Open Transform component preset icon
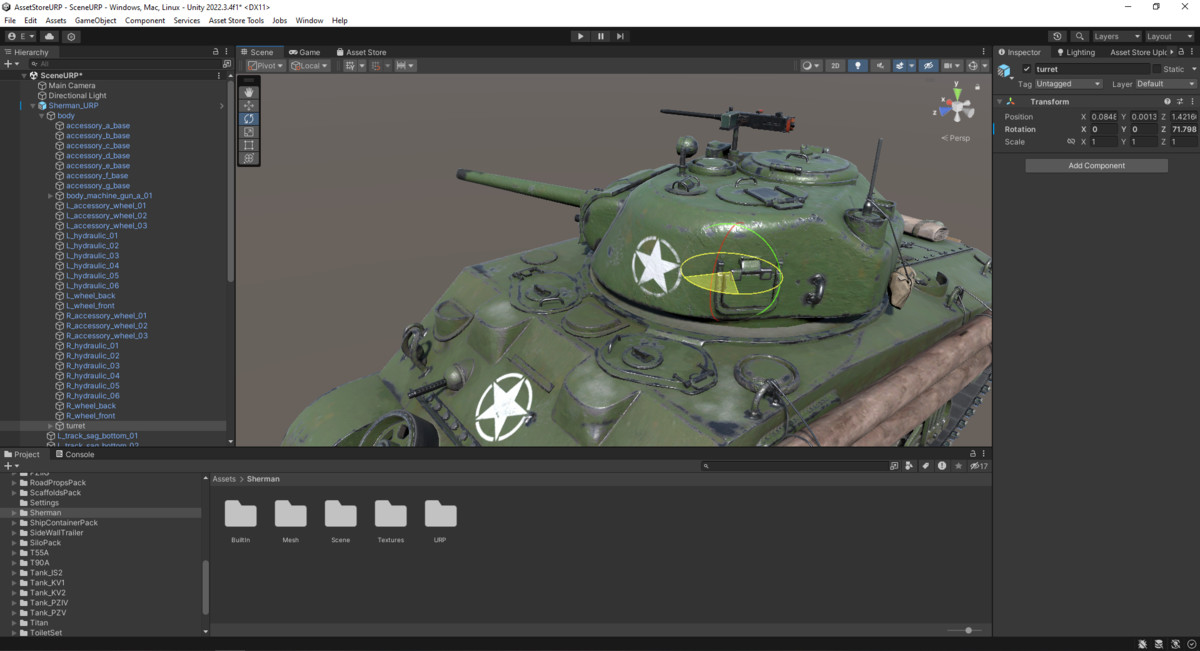Image resolution: width=1200 pixels, height=651 pixels. coord(1180,101)
